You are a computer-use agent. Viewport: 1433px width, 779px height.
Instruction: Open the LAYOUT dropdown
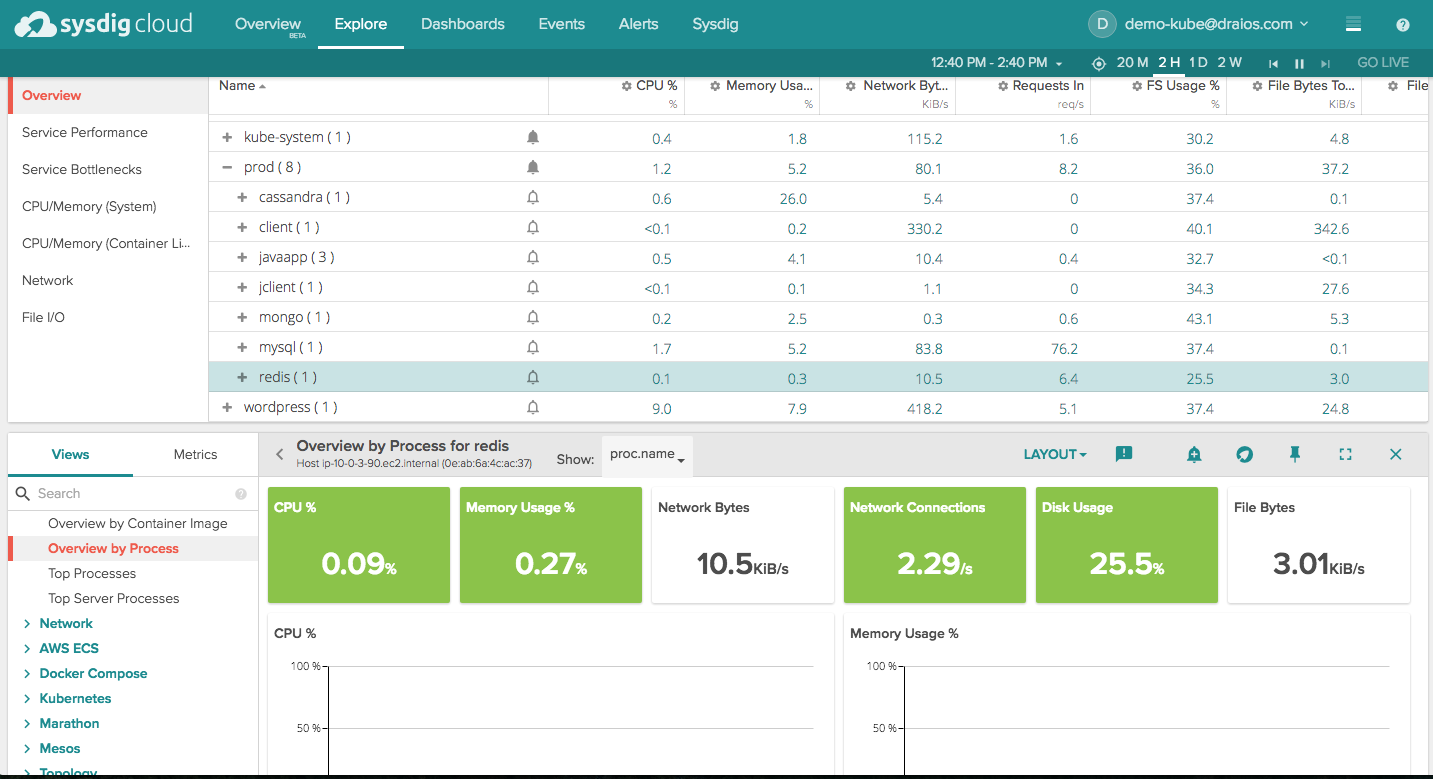(x=1055, y=454)
